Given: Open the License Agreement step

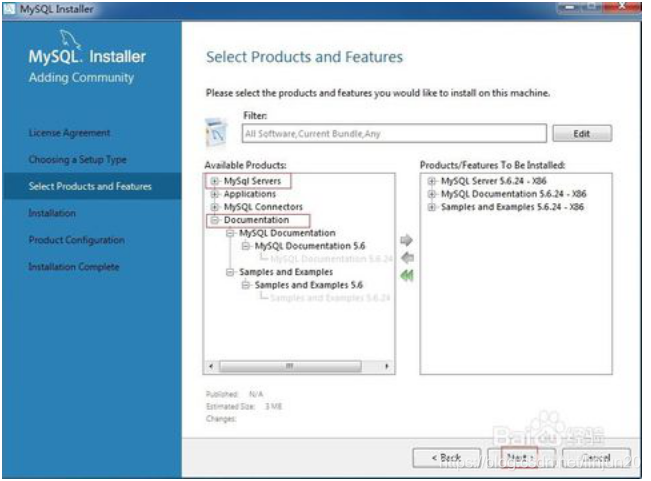Looking at the screenshot, I should (69, 133).
